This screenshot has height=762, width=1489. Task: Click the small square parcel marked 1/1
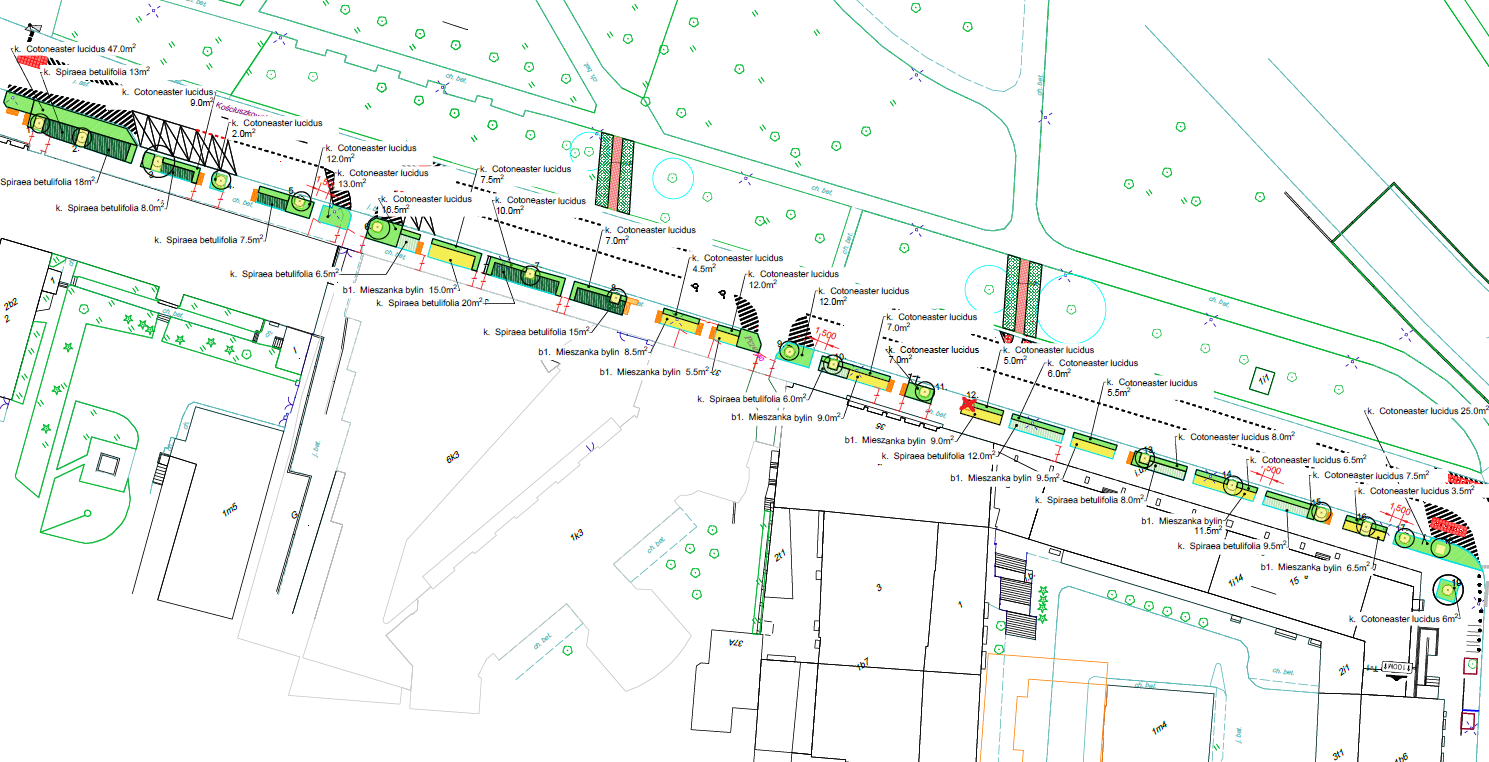pos(1263,381)
